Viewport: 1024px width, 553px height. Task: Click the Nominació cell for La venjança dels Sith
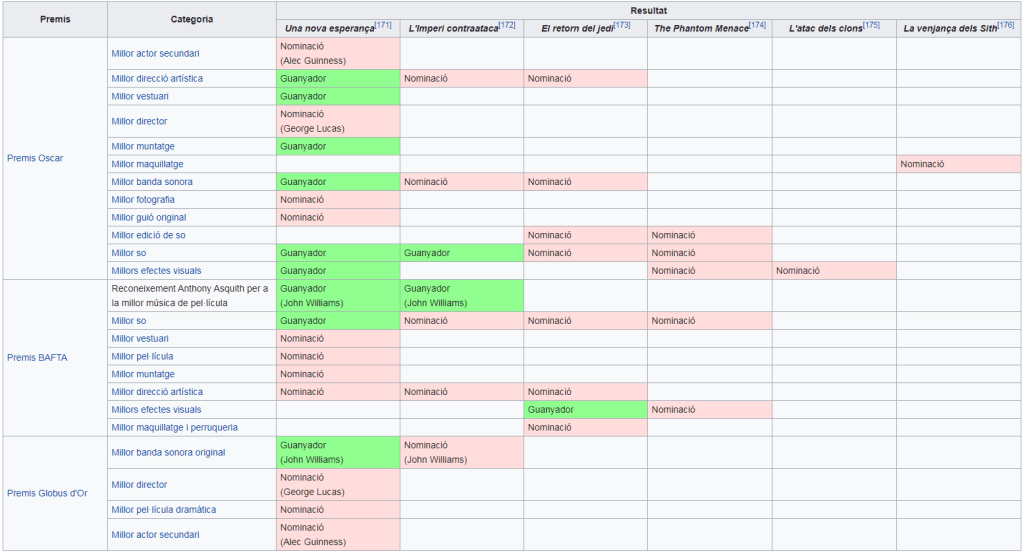[922, 164]
